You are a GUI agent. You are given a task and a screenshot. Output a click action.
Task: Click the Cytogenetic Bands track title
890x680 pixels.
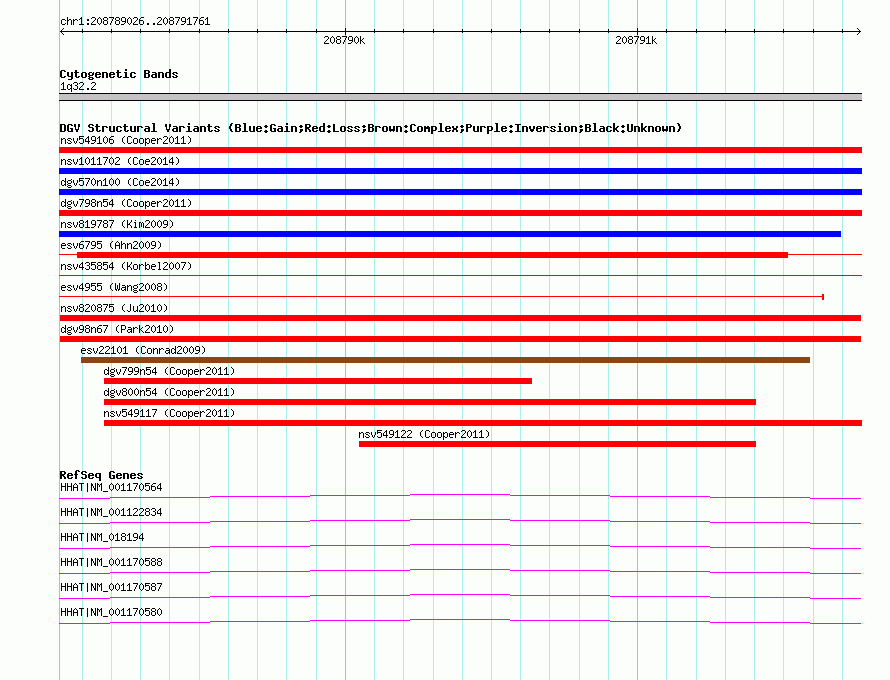coord(119,74)
